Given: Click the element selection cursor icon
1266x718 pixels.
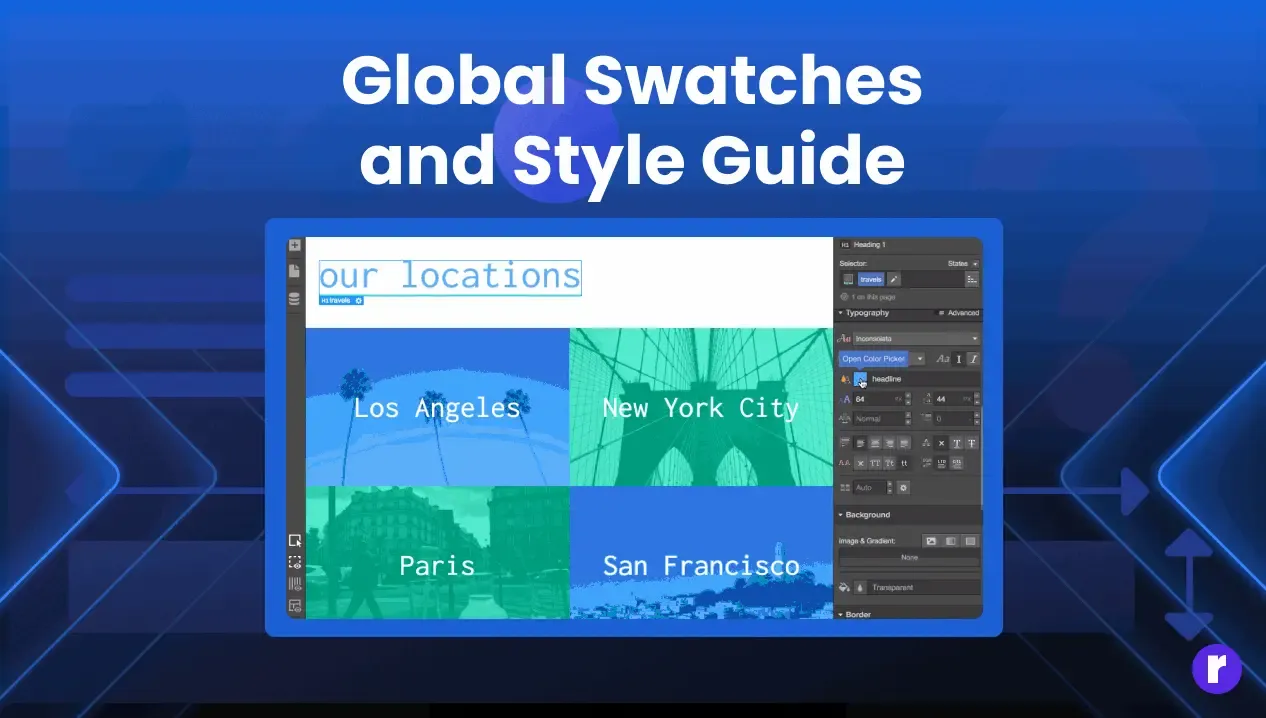Looking at the screenshot, I should pyautogui.click(x=295, y=540).
